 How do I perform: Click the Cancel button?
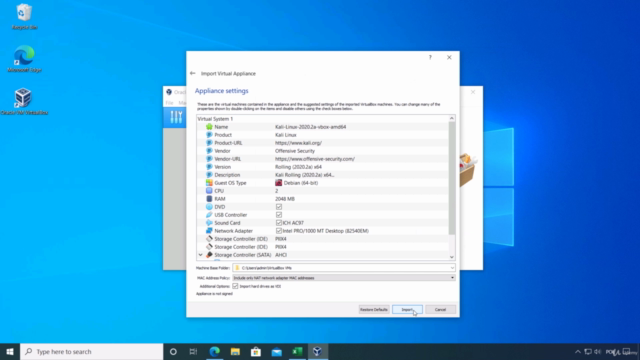click(x=440, y=309)
